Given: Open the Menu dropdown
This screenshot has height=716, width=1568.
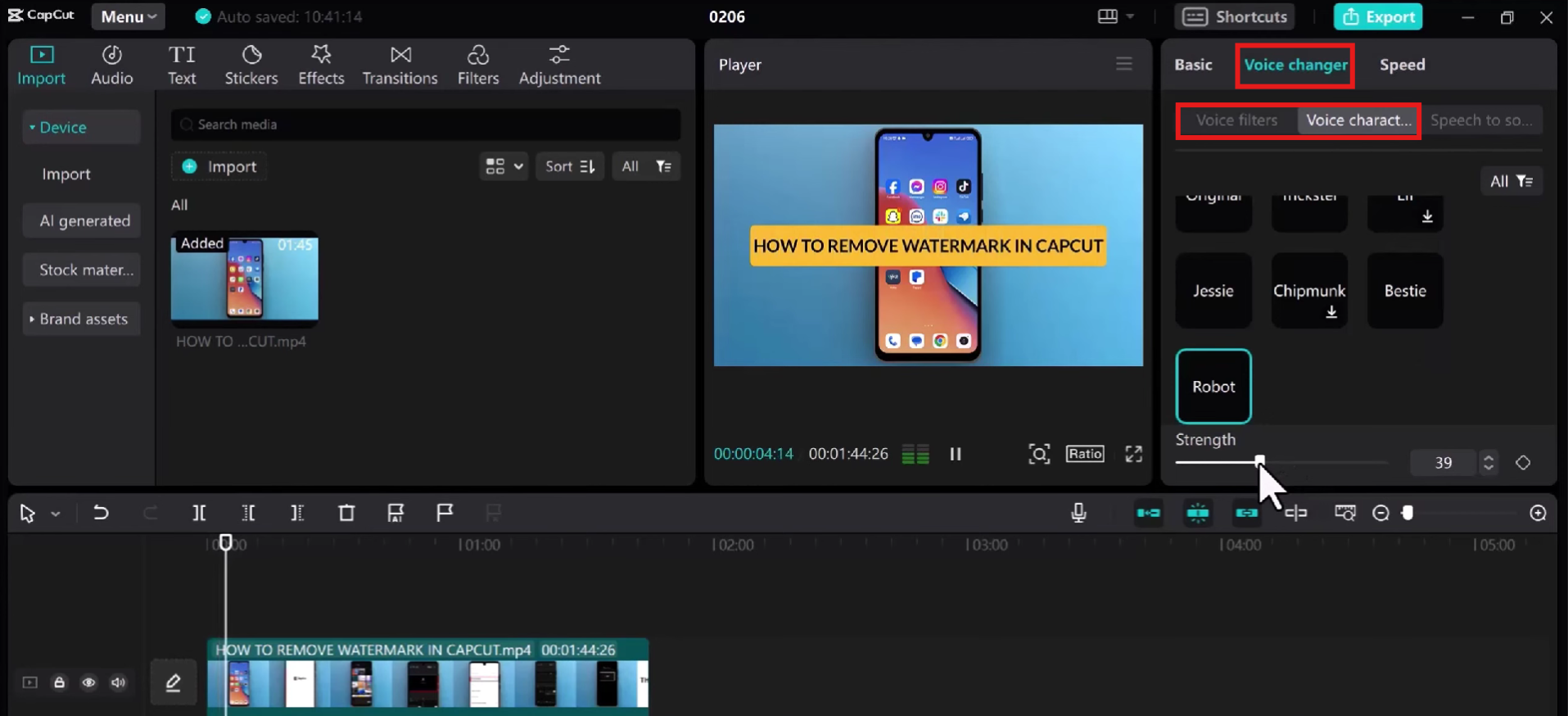Looking at the screenshot, I should point(128,16).
